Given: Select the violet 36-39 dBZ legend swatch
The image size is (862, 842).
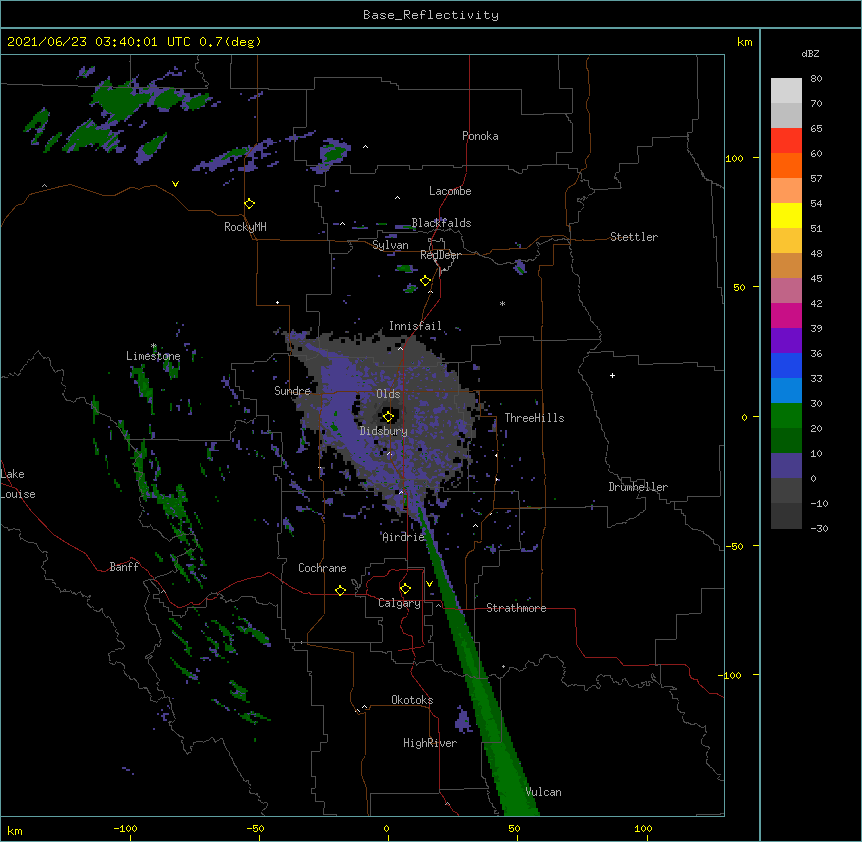Looking at the screenshot, I should [786, 340].
